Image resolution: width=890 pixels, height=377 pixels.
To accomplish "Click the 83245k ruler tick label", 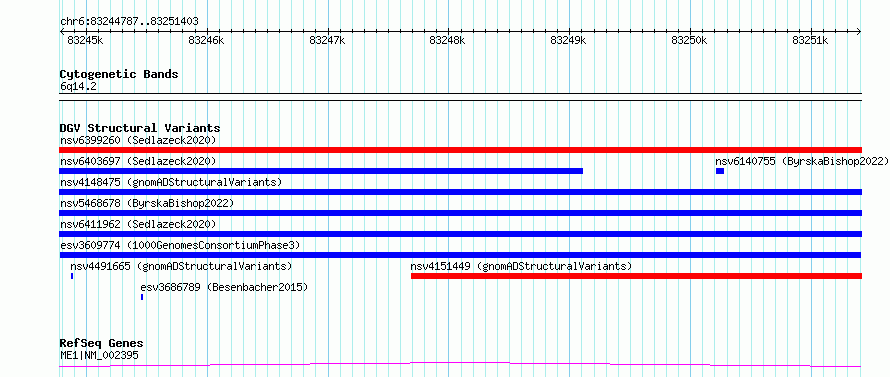I will [85, 40].
